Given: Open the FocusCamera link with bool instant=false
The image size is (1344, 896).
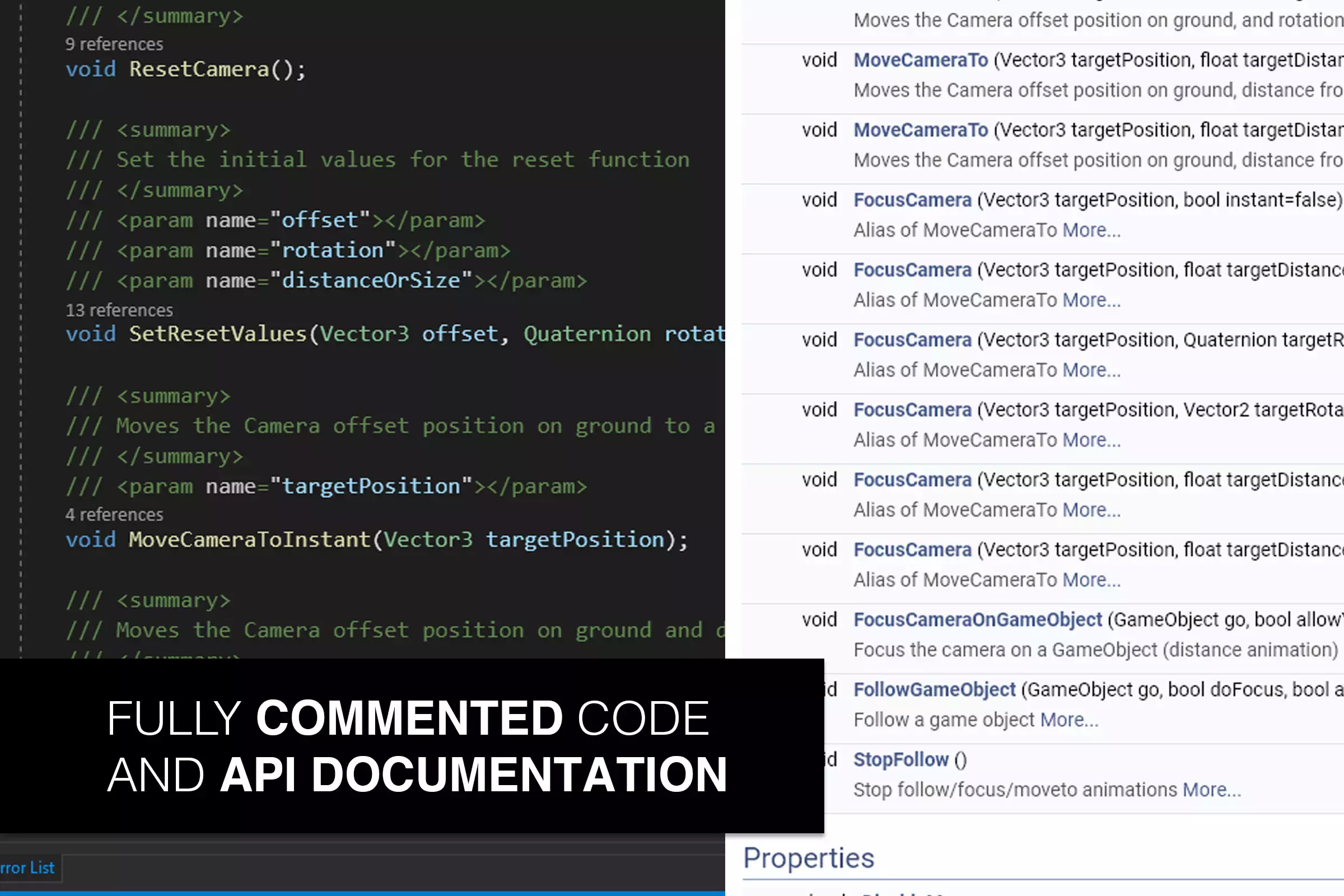Looking at the screenshot, I should 912,200.
